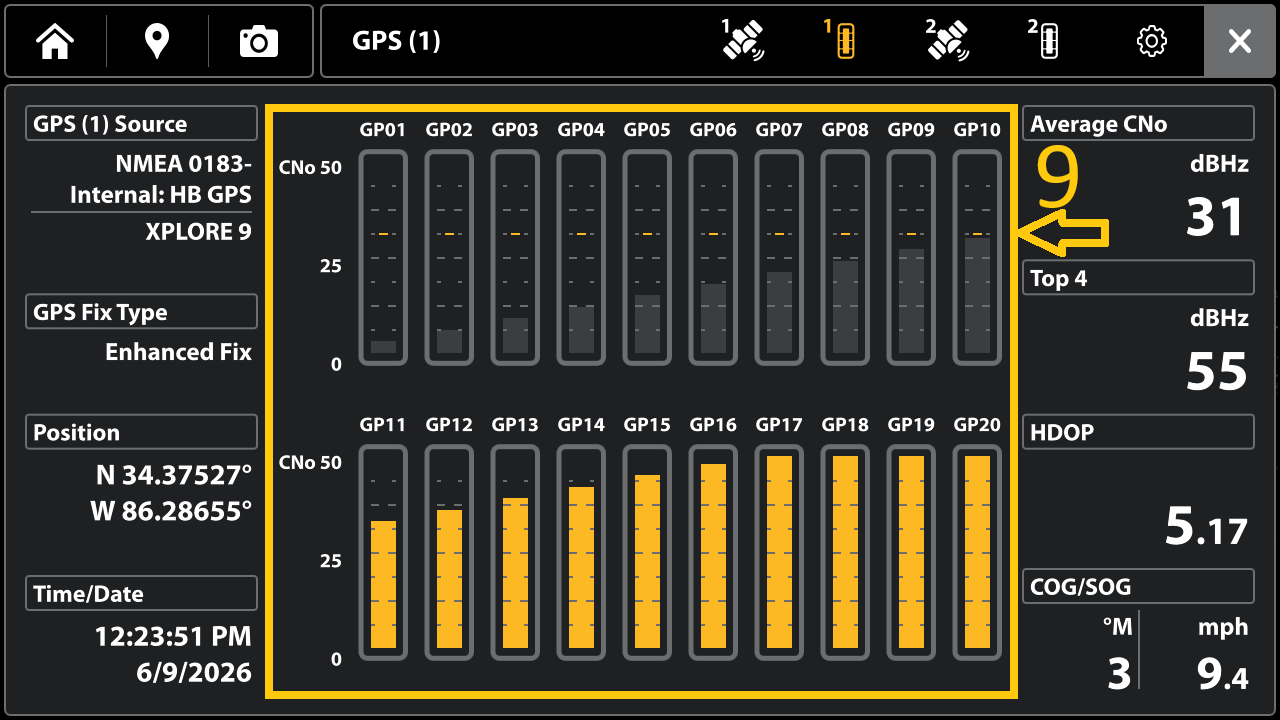Select the GP18 signal bar
This screenshot has width=1280, height=720.
(845, 552)
